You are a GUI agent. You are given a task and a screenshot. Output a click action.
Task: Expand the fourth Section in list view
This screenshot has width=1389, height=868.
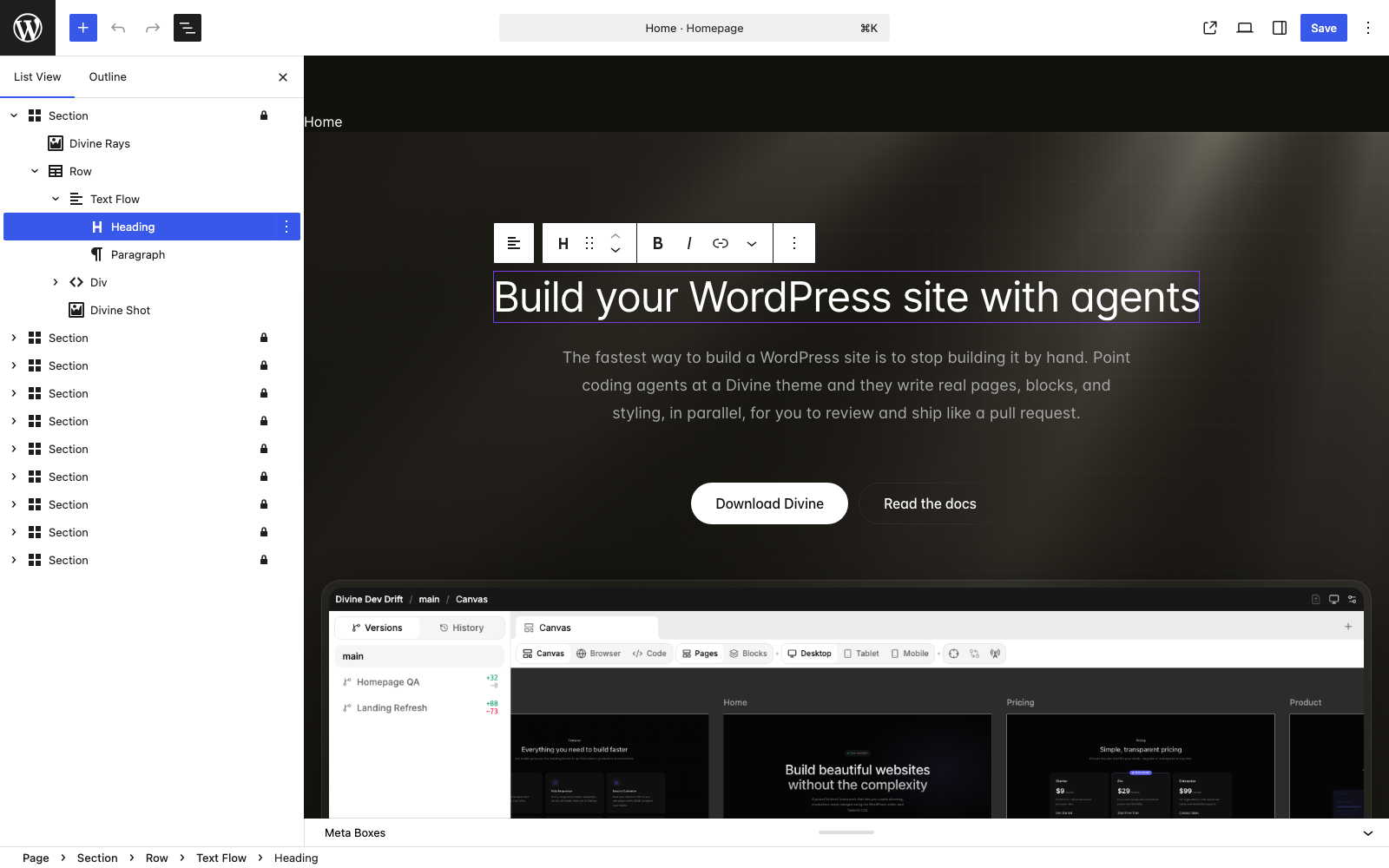coord(14,393)
